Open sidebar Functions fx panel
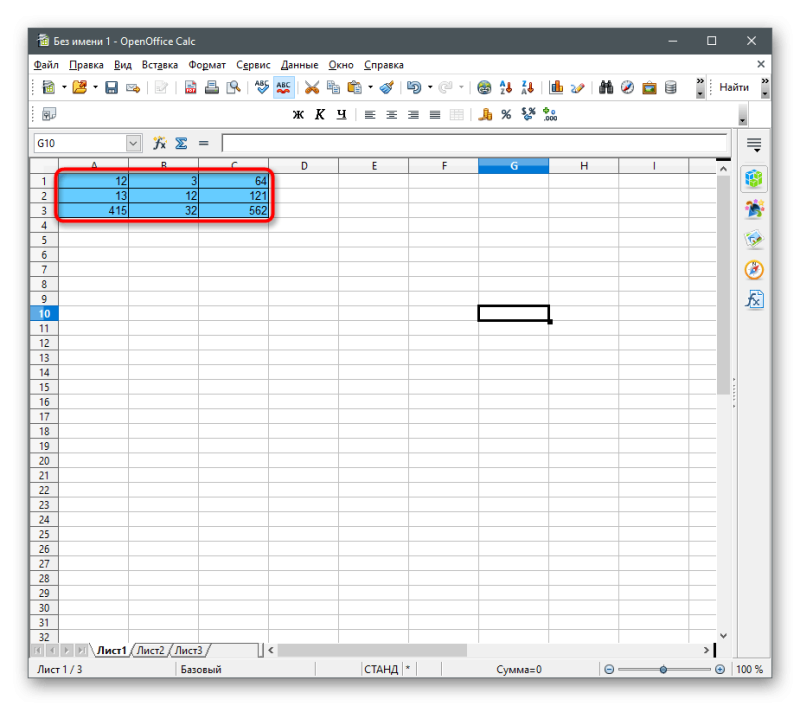Screen dimensions: 800x706 pos(754,300)
